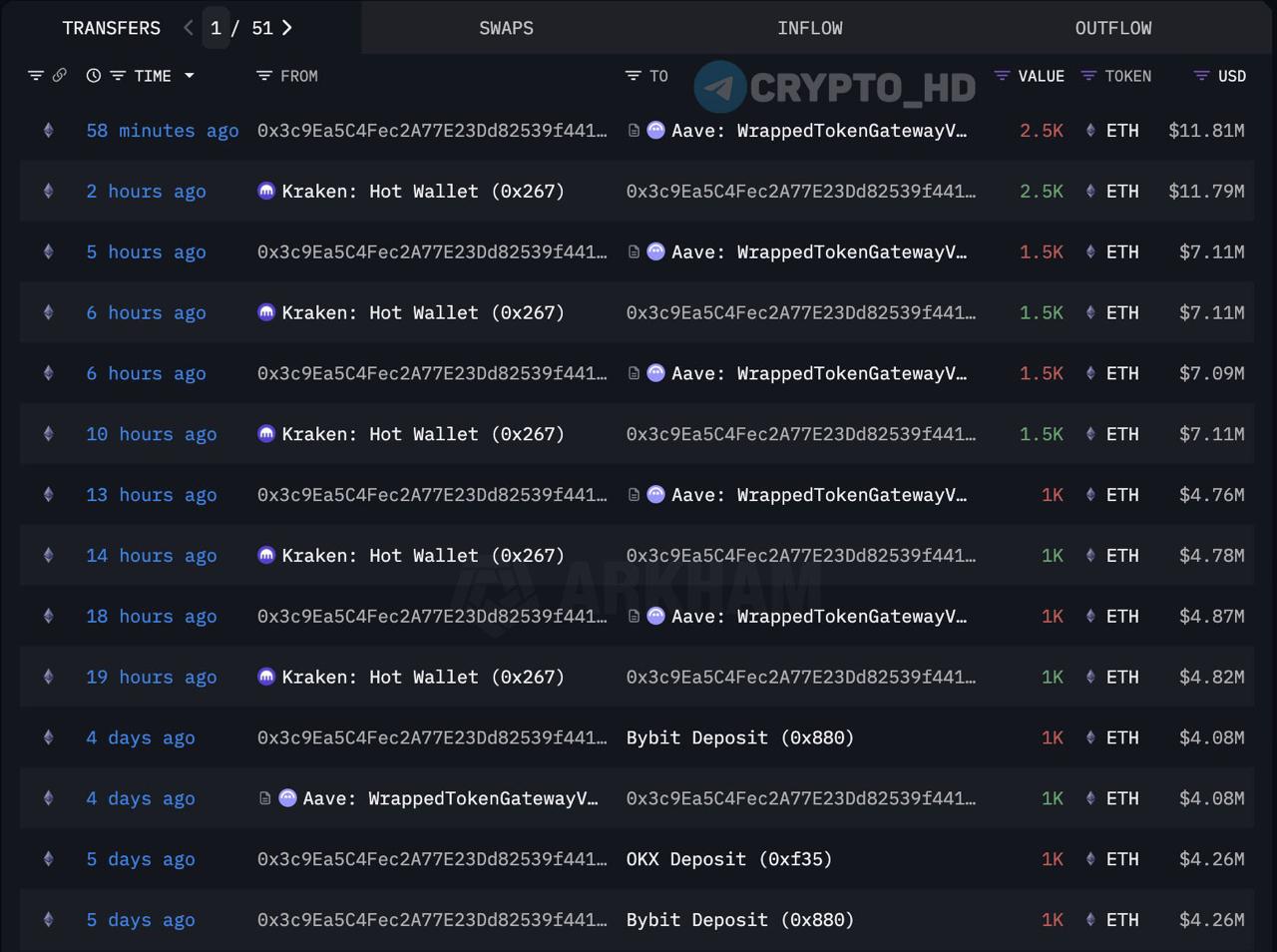Open the OKX Deposit (0xf35) entity

[x=729, y=859]
